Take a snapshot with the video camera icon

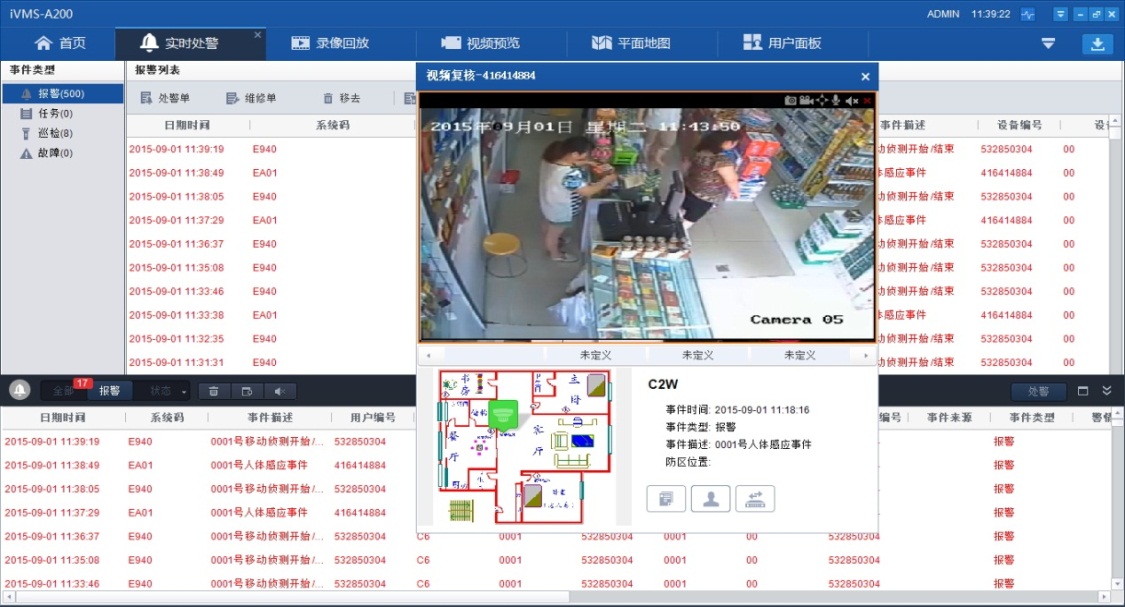tap(790, 100)
